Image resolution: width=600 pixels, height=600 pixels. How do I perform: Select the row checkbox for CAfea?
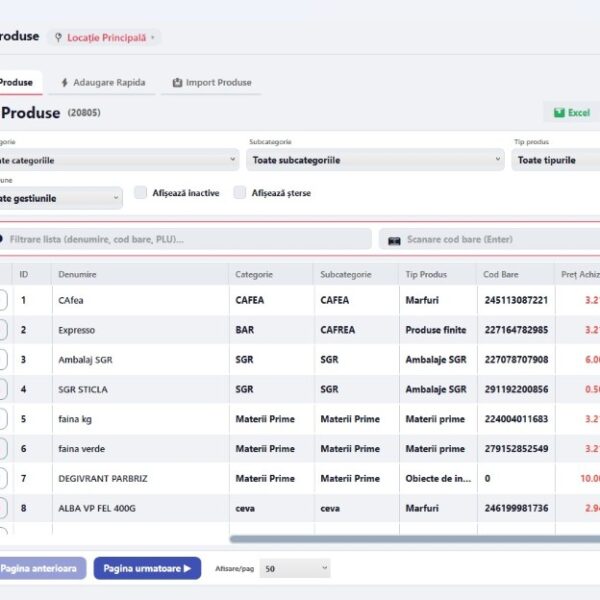click(2, 300)
